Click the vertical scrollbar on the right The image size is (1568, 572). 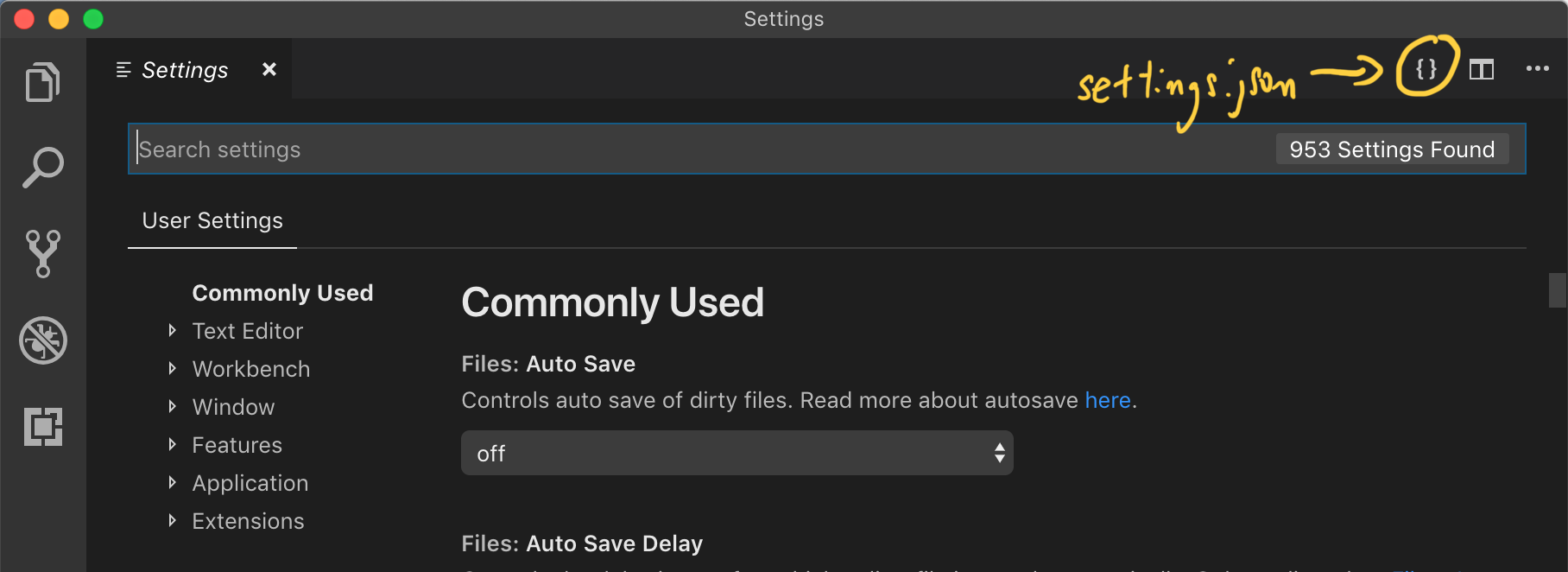pos(1558,289)
